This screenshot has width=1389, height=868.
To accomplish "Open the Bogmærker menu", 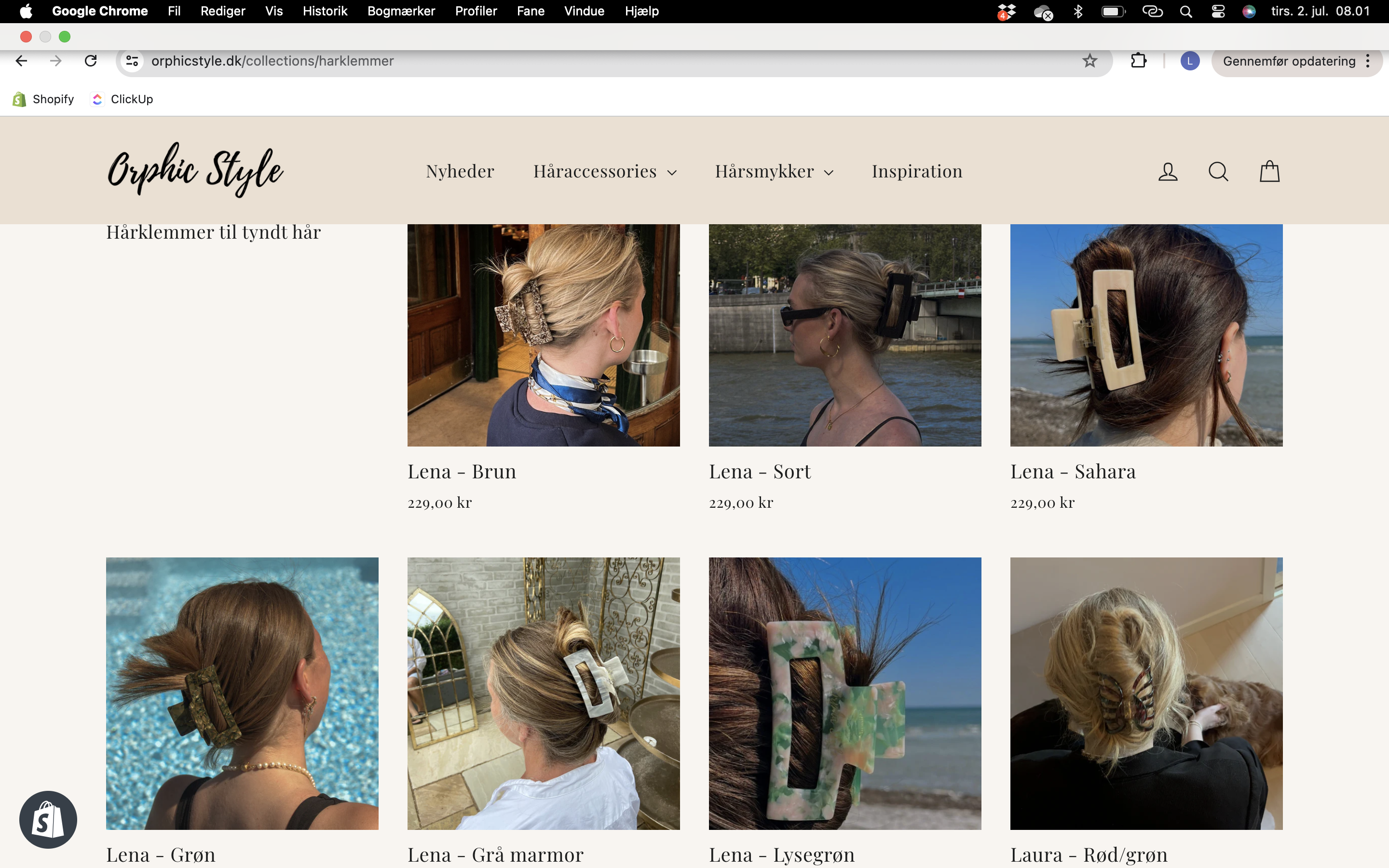I will click(401, 12).
